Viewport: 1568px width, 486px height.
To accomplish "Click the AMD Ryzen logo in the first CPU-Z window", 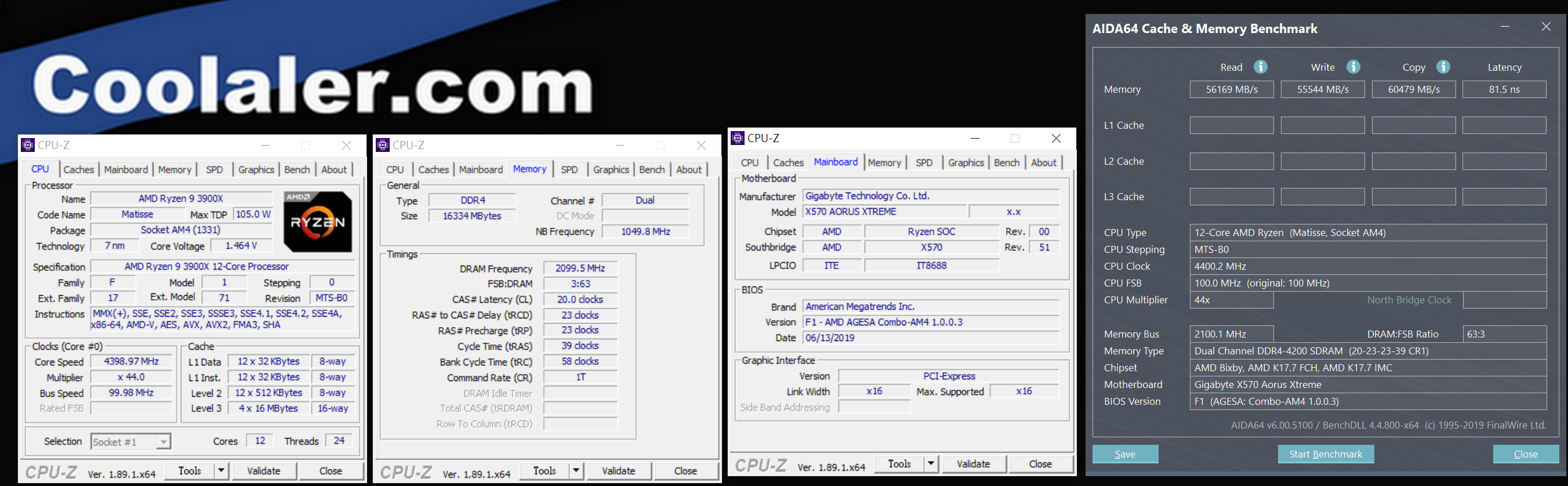I will click(318, 222).
